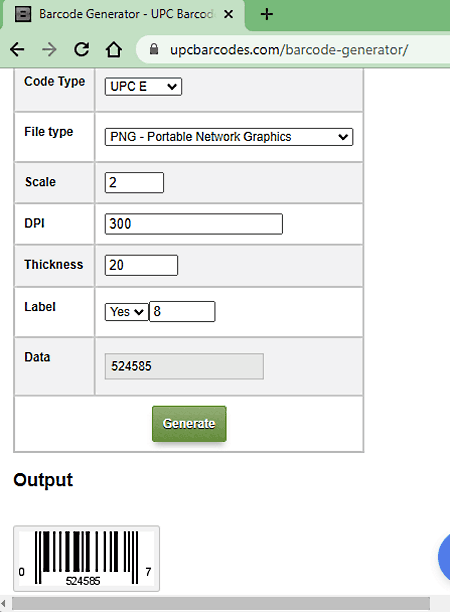Click the left scroll arrow
The height and width of the screenshot is (612, 450).
tap(3, 604)
